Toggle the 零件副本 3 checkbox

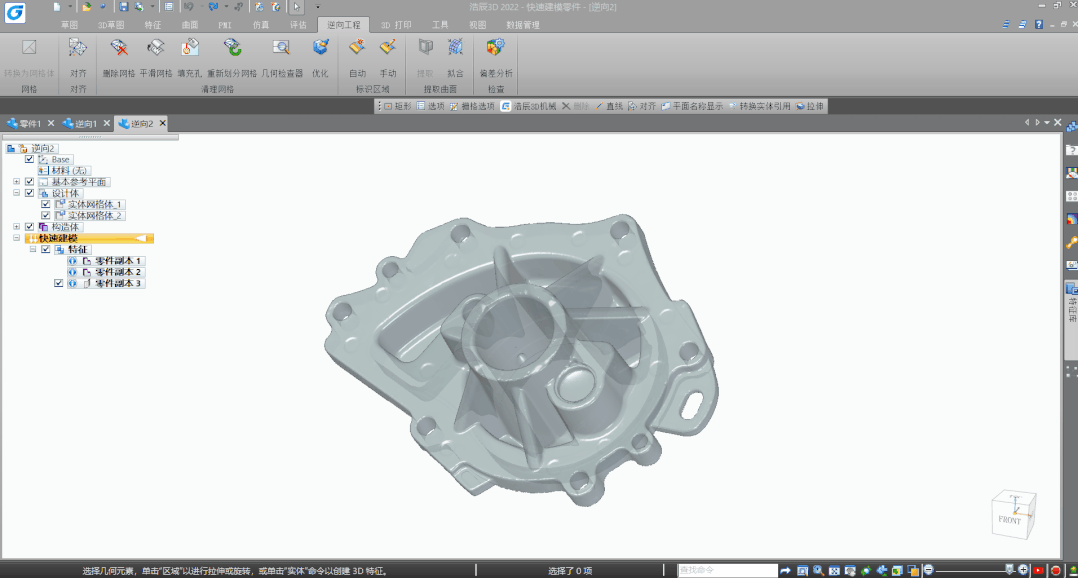coord(58,282)
